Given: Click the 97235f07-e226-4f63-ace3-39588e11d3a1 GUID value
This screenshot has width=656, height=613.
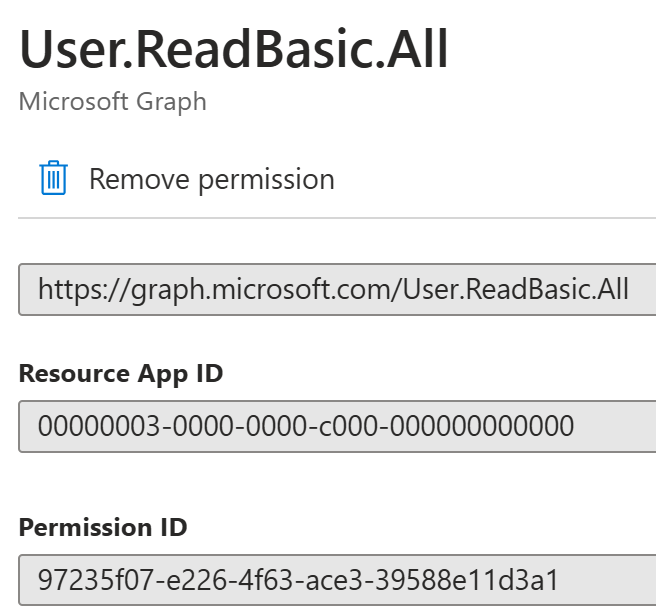Looking at the screenshot, I should pyautogui.click(x=298, y=580).
